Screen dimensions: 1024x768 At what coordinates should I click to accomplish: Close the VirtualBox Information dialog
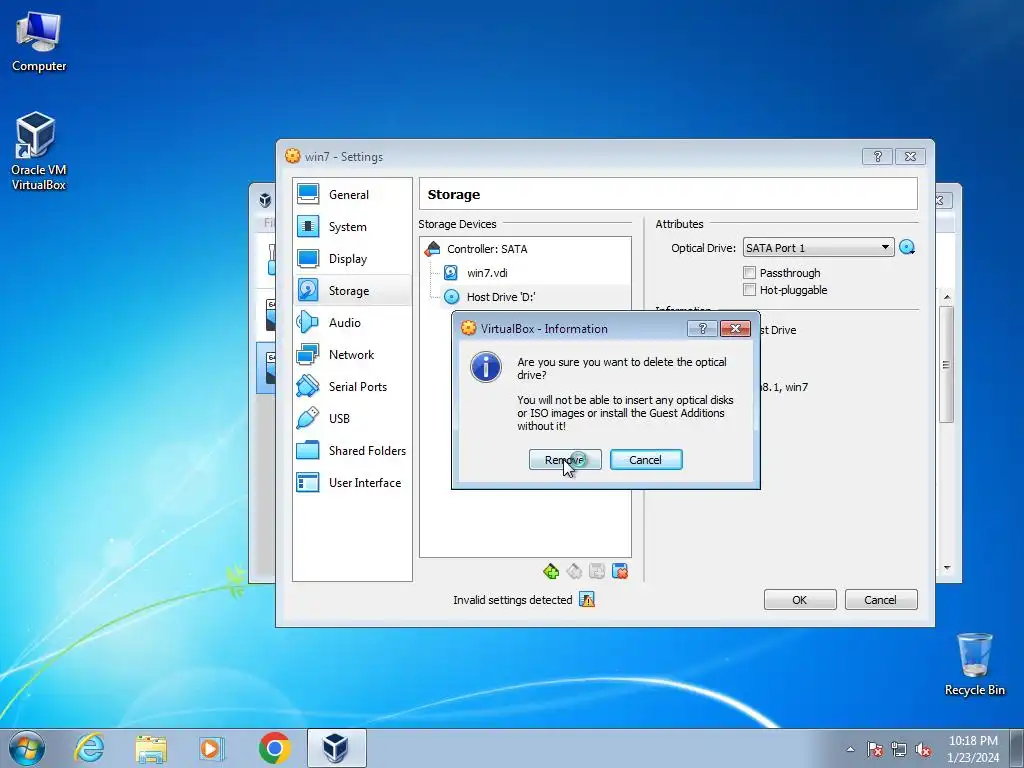[735, 328]
